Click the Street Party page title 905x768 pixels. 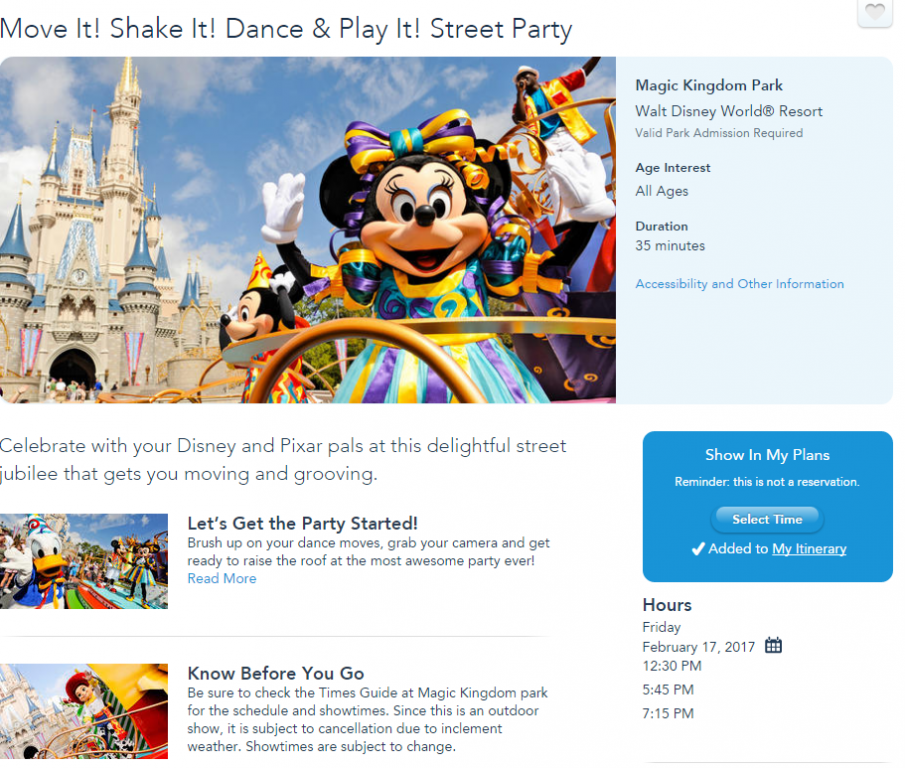(x=286, y=29)
